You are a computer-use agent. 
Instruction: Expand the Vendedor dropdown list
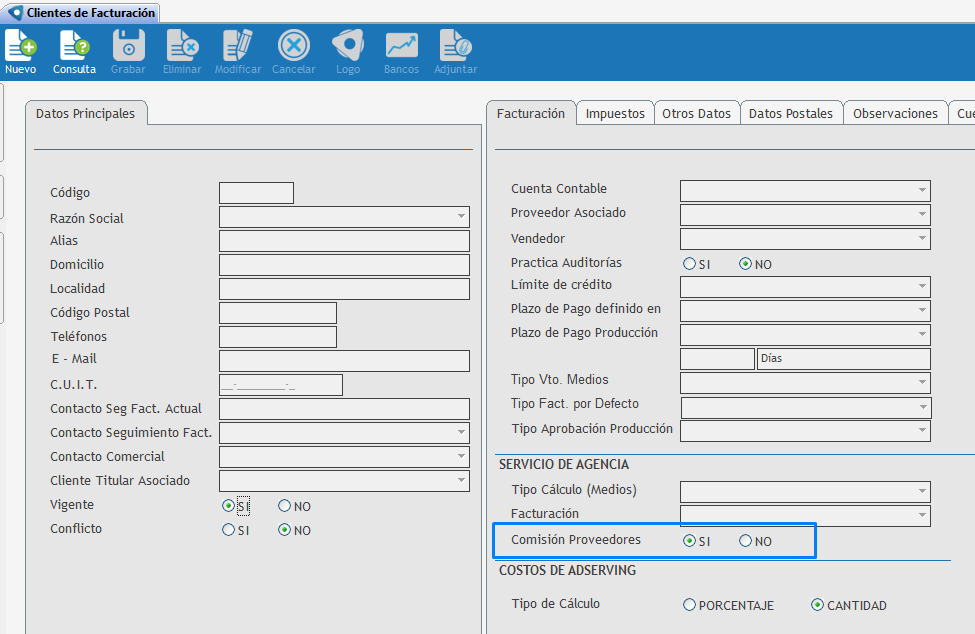tap(922, 239)
